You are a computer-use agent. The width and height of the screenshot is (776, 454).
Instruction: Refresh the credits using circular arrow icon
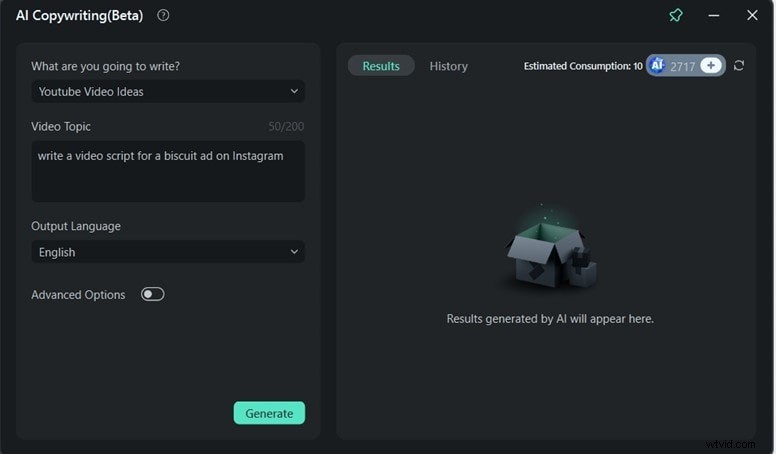click(739, 65)
